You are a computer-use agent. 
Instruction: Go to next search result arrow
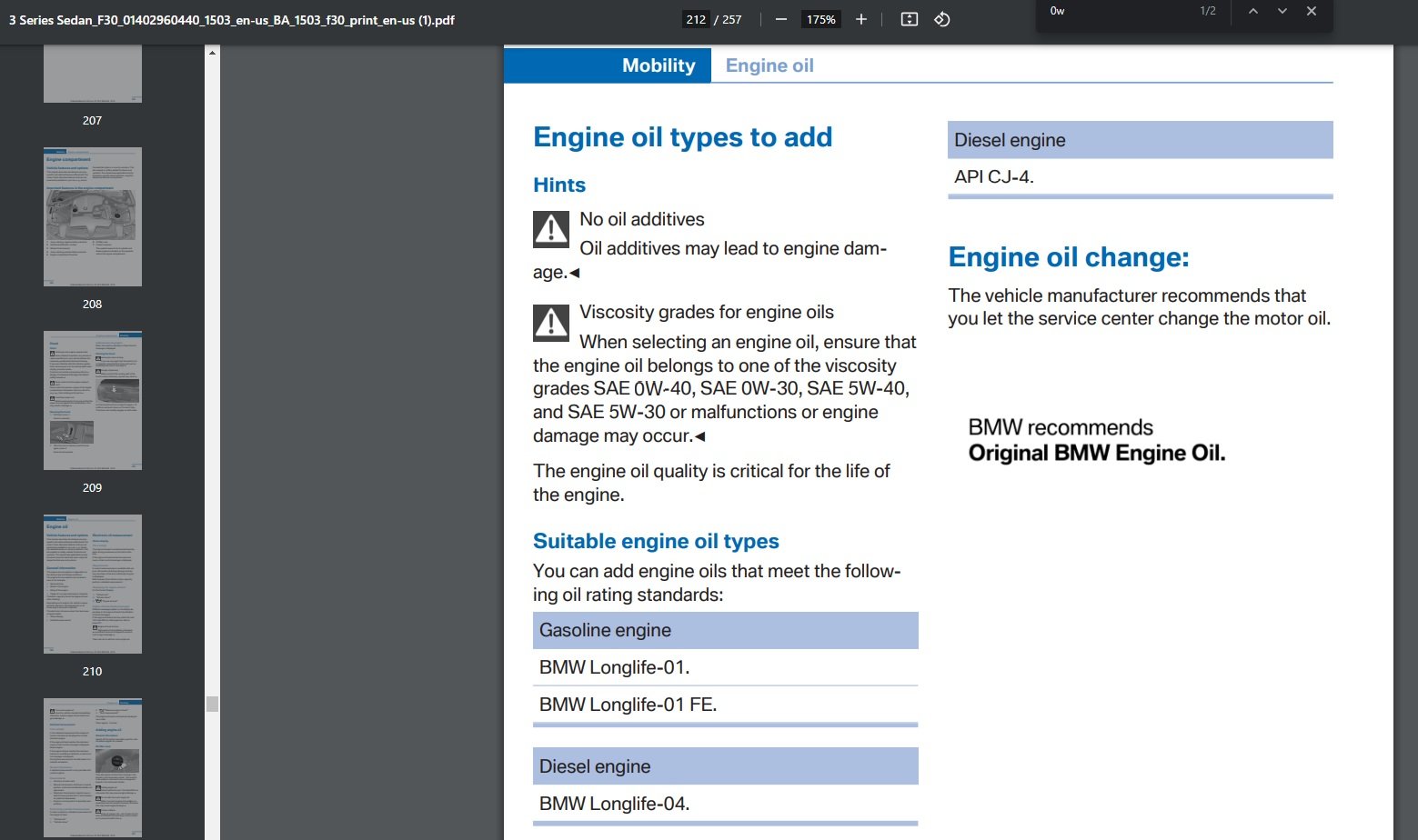pyautogui.click(x=1282, y=11)
